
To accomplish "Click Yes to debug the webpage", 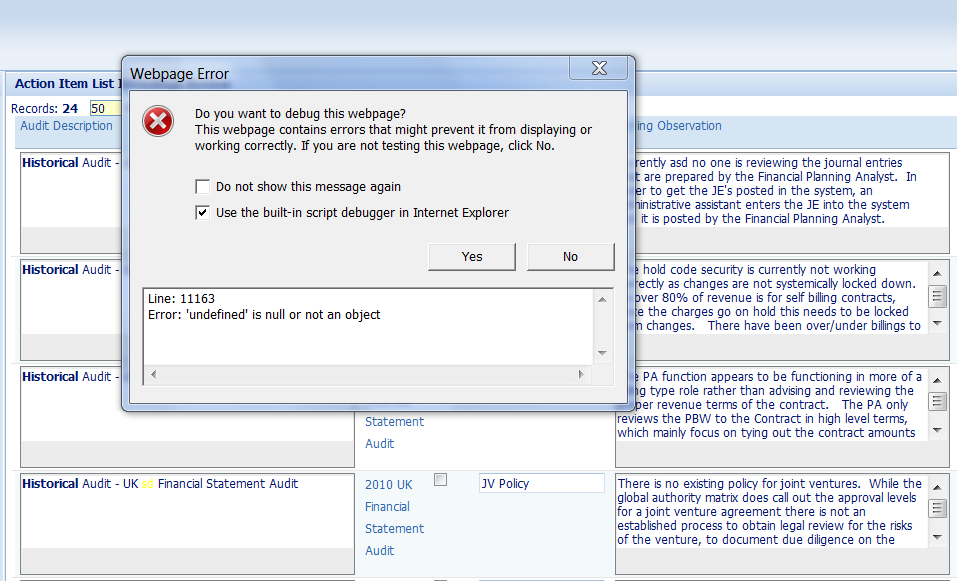I will coord(472,257).
